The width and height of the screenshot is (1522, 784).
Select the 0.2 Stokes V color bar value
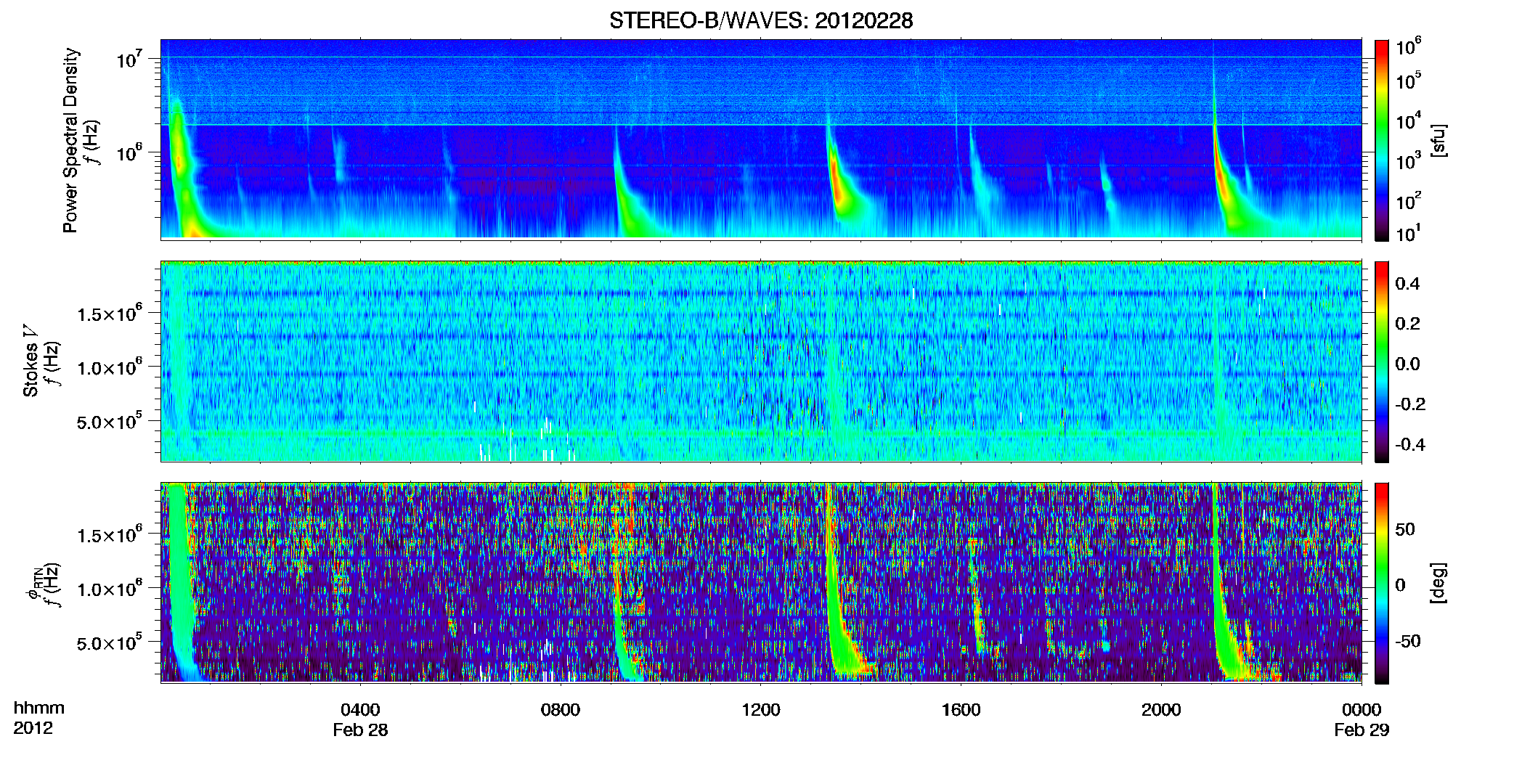(1407, 324)
